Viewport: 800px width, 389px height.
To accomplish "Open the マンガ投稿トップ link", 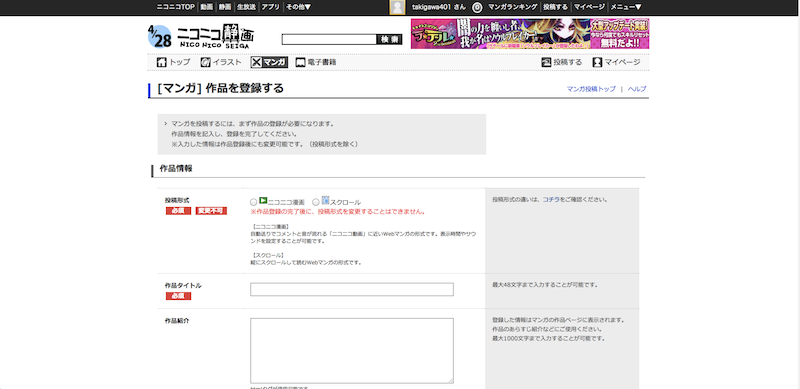I will coord(591,89).
